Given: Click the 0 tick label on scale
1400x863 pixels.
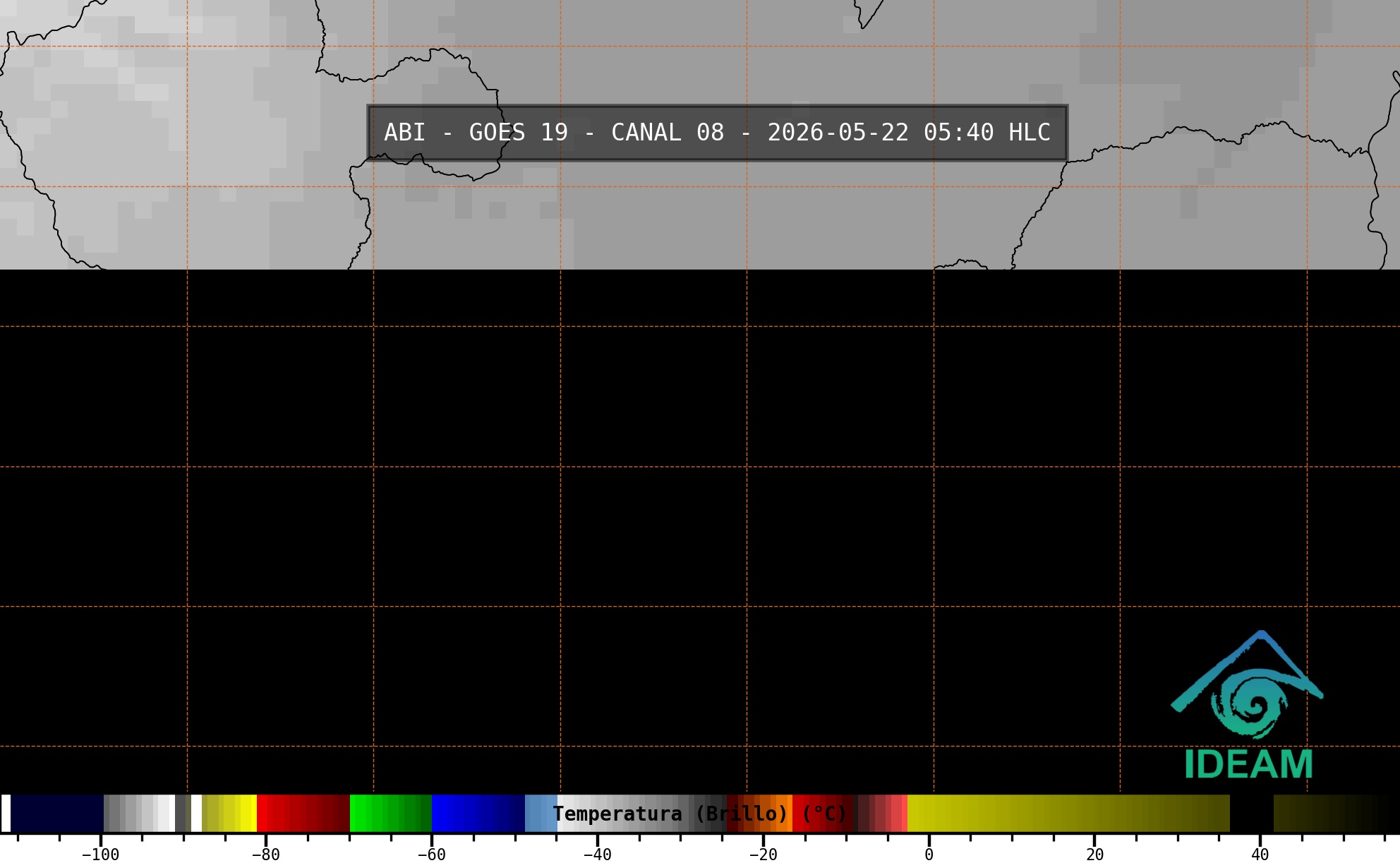Looking at the screenshot, I should (x=929, y=855).
